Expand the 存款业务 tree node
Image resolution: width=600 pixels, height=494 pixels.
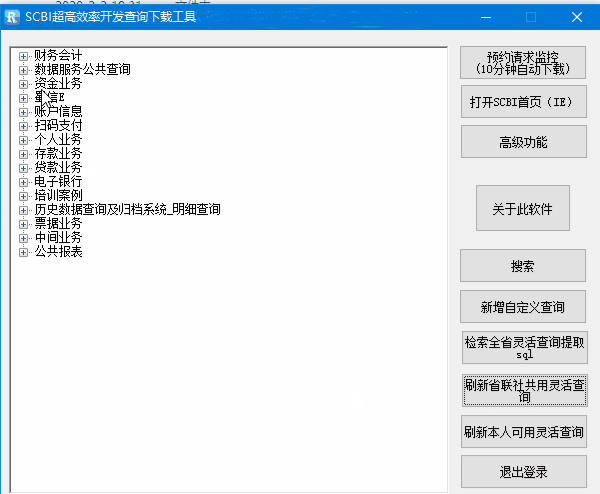[x=23, y=154]
